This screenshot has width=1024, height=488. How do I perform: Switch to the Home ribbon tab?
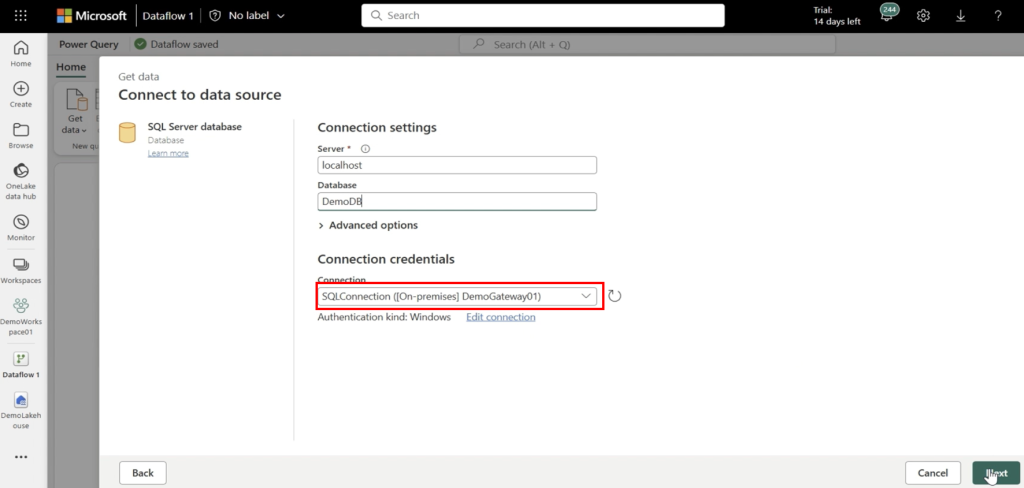click(x=71, y=67)
